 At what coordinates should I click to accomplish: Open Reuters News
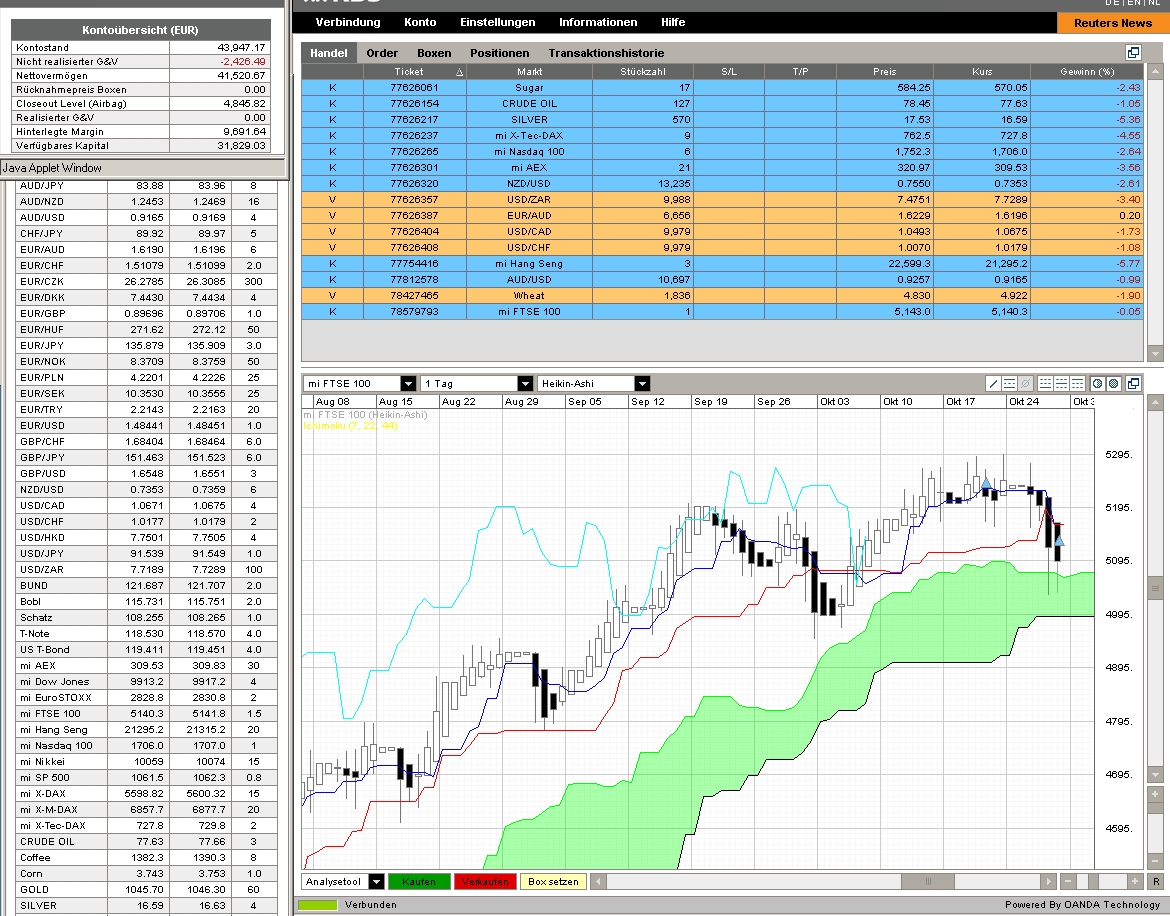point(1113,23)
